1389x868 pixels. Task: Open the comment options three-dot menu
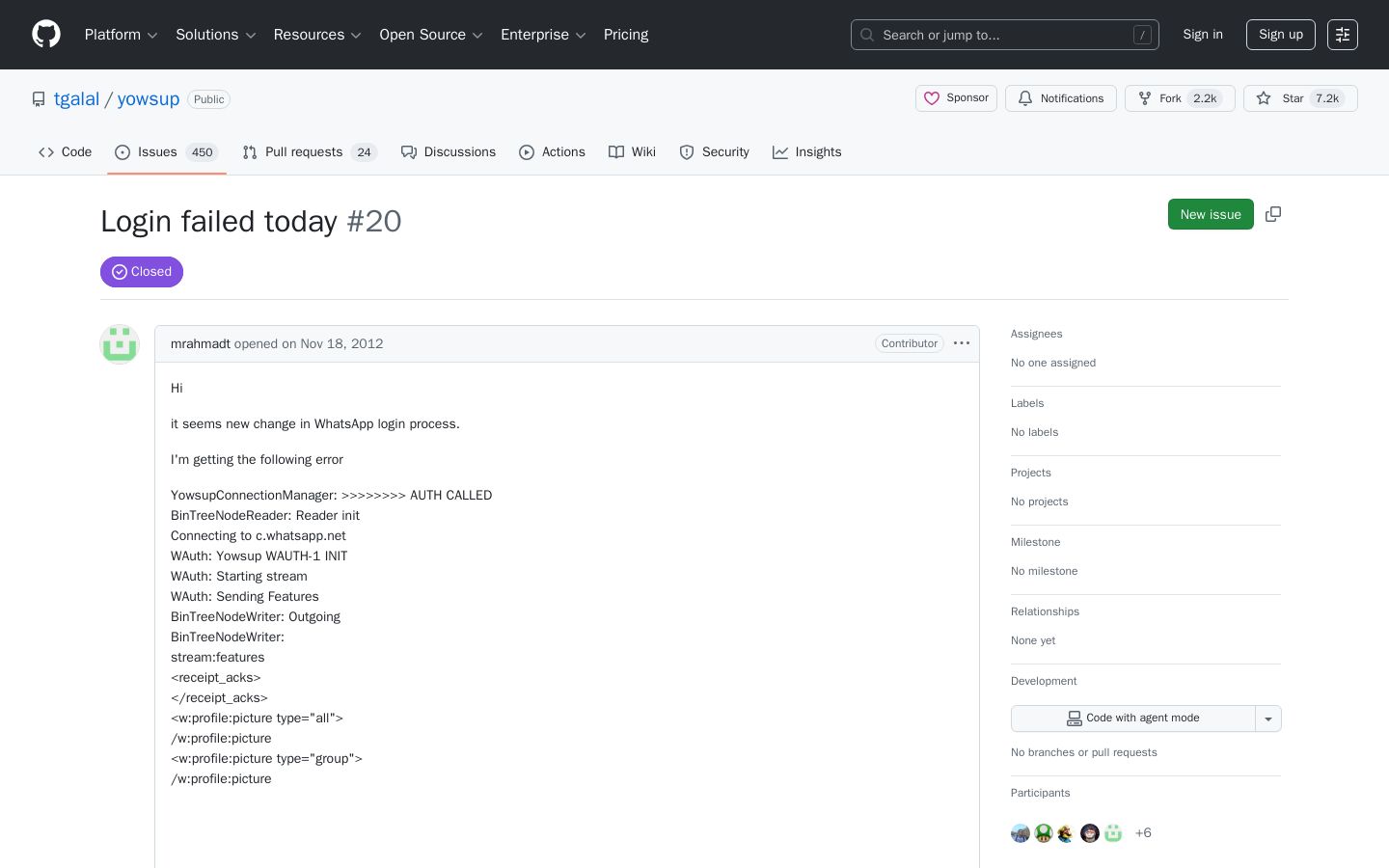point(962,343)
